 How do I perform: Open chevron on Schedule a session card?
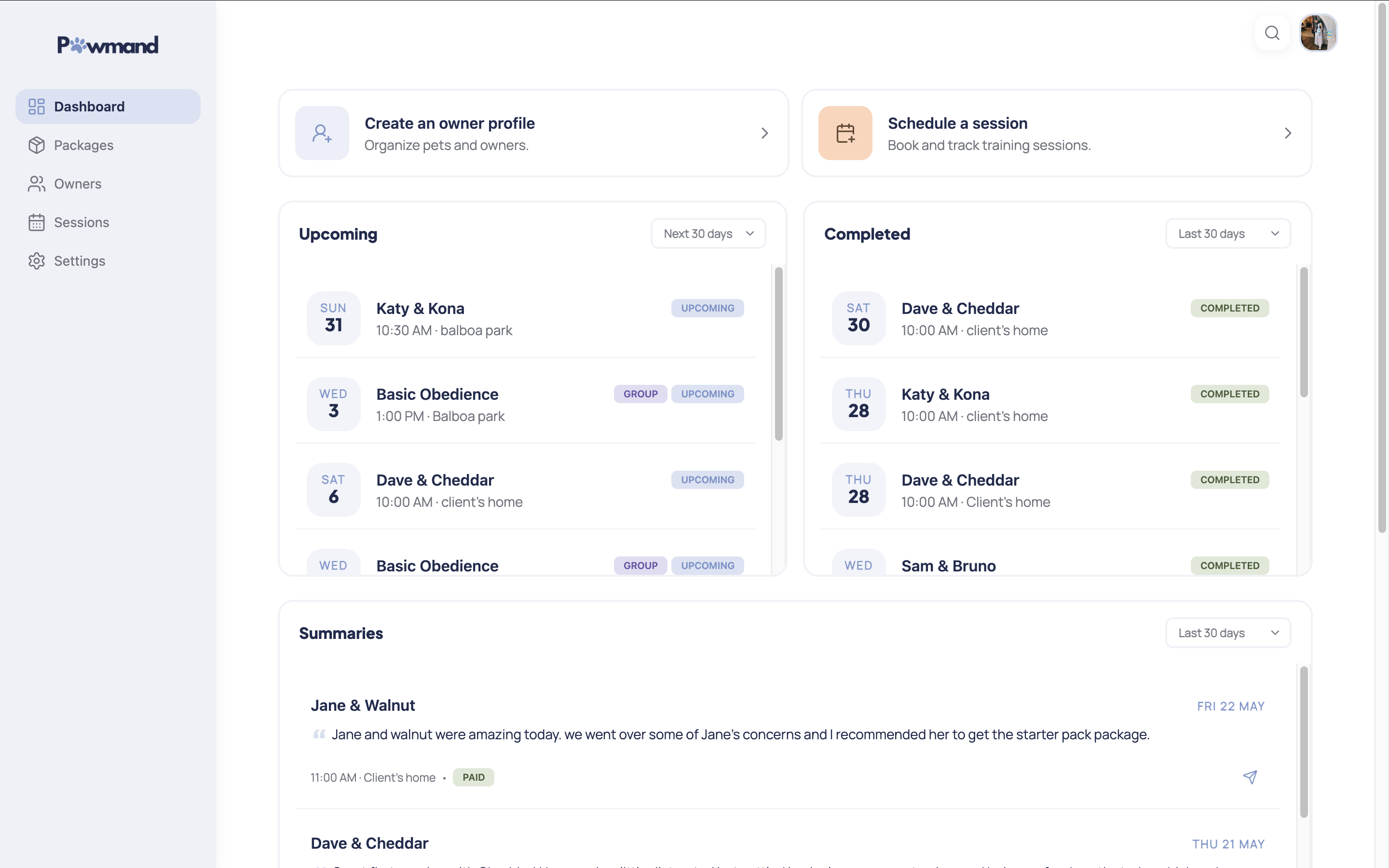click(x=1287, y=133)
